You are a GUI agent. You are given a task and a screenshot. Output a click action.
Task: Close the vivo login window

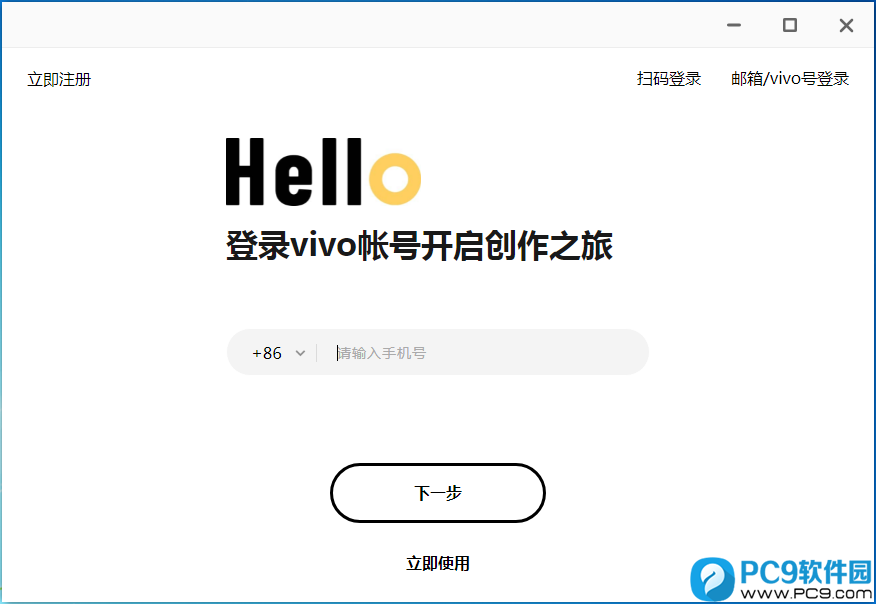[846, 25]
